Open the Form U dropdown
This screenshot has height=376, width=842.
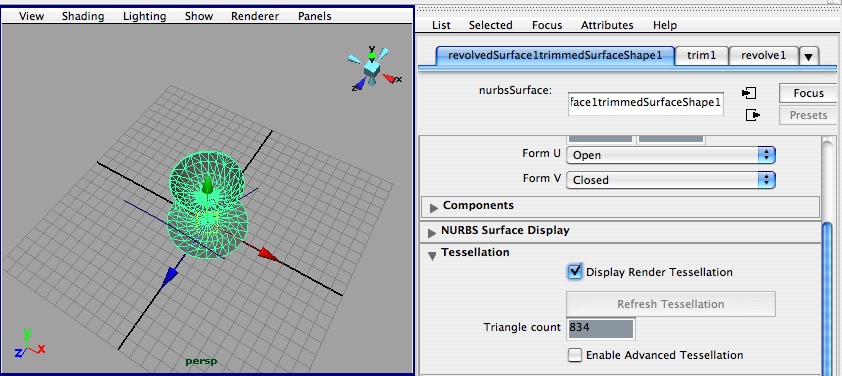point(671,155)
